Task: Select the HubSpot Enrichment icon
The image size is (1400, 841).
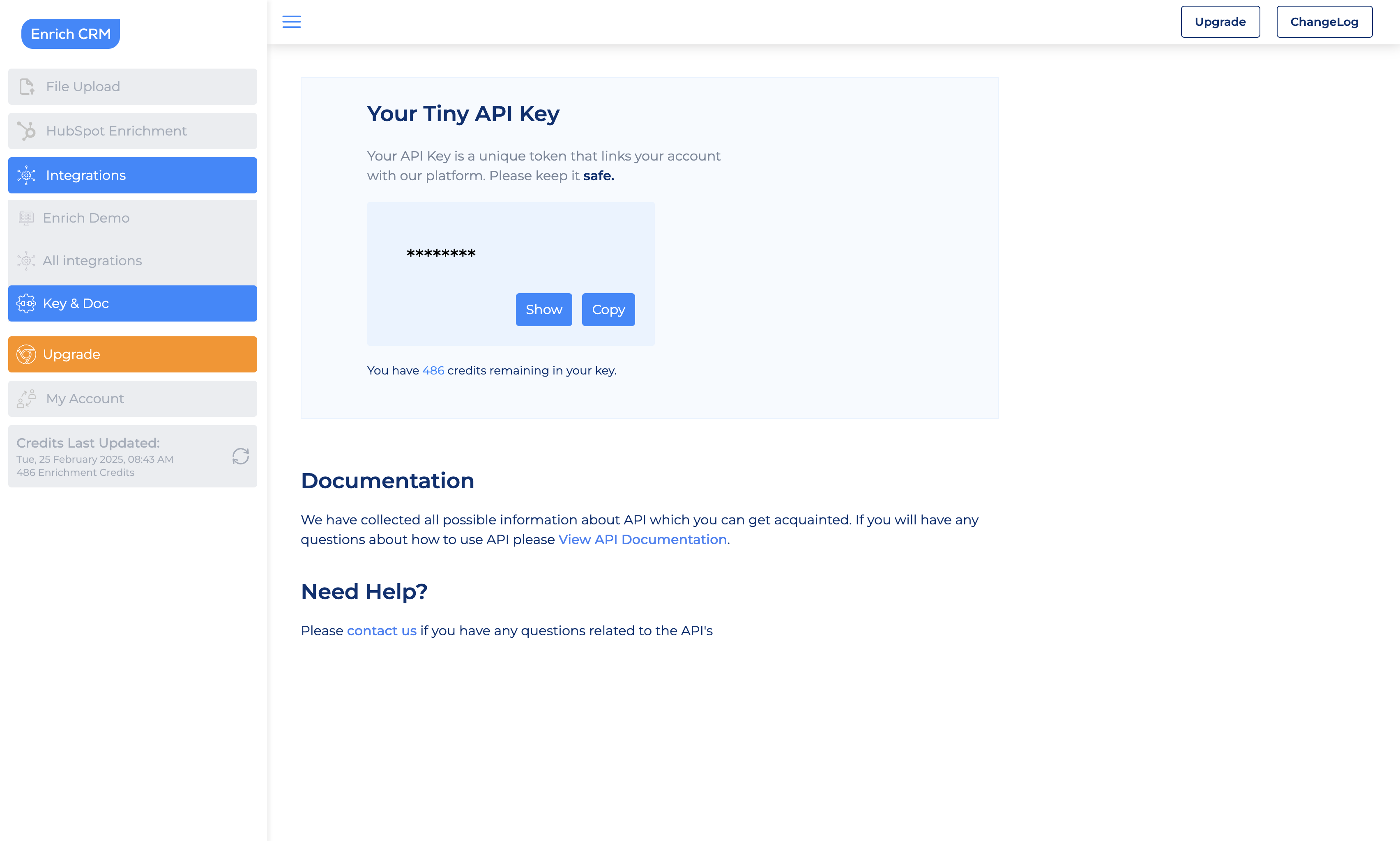Action: pos(28,130)
